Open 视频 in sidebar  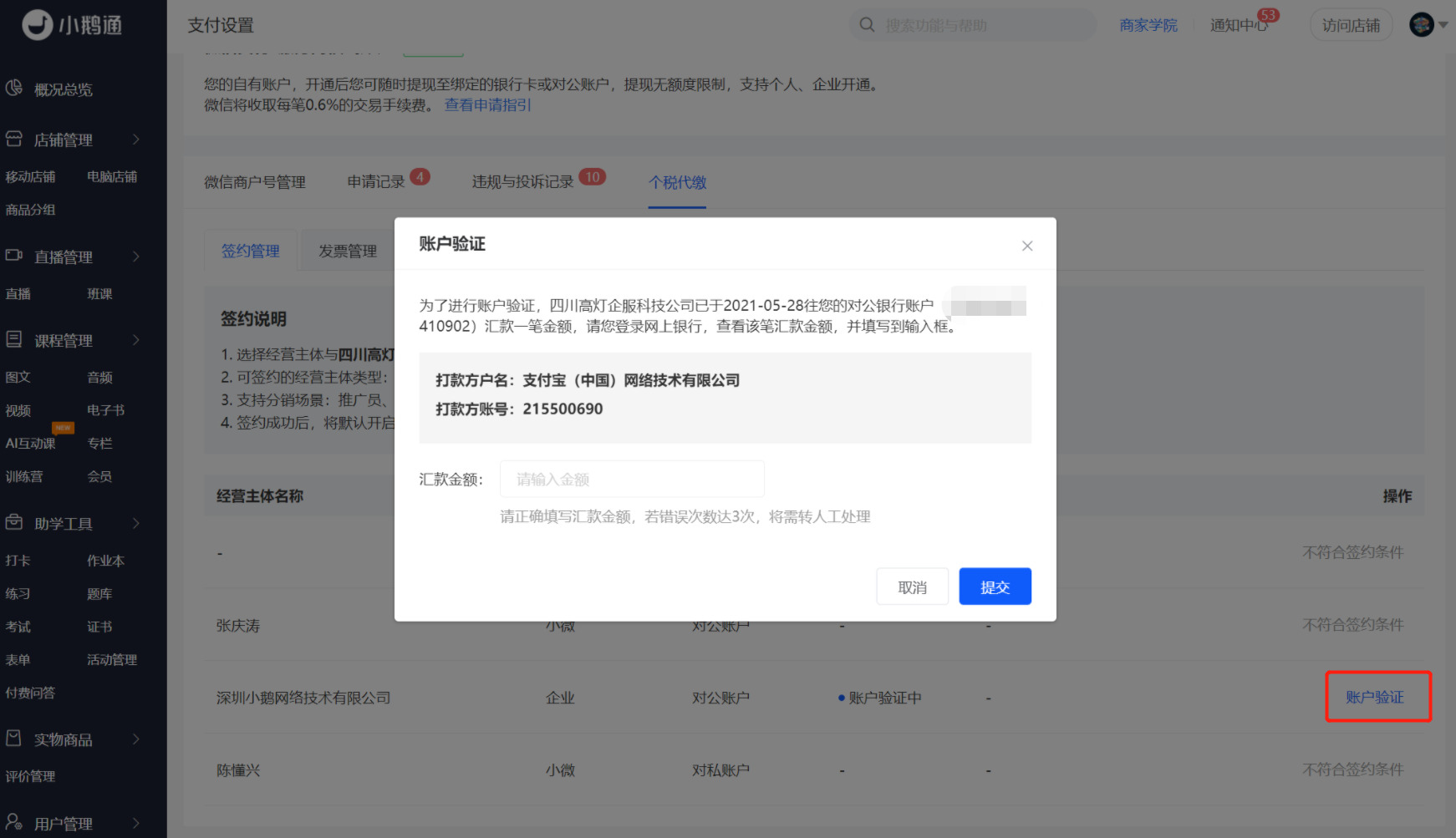18,410
